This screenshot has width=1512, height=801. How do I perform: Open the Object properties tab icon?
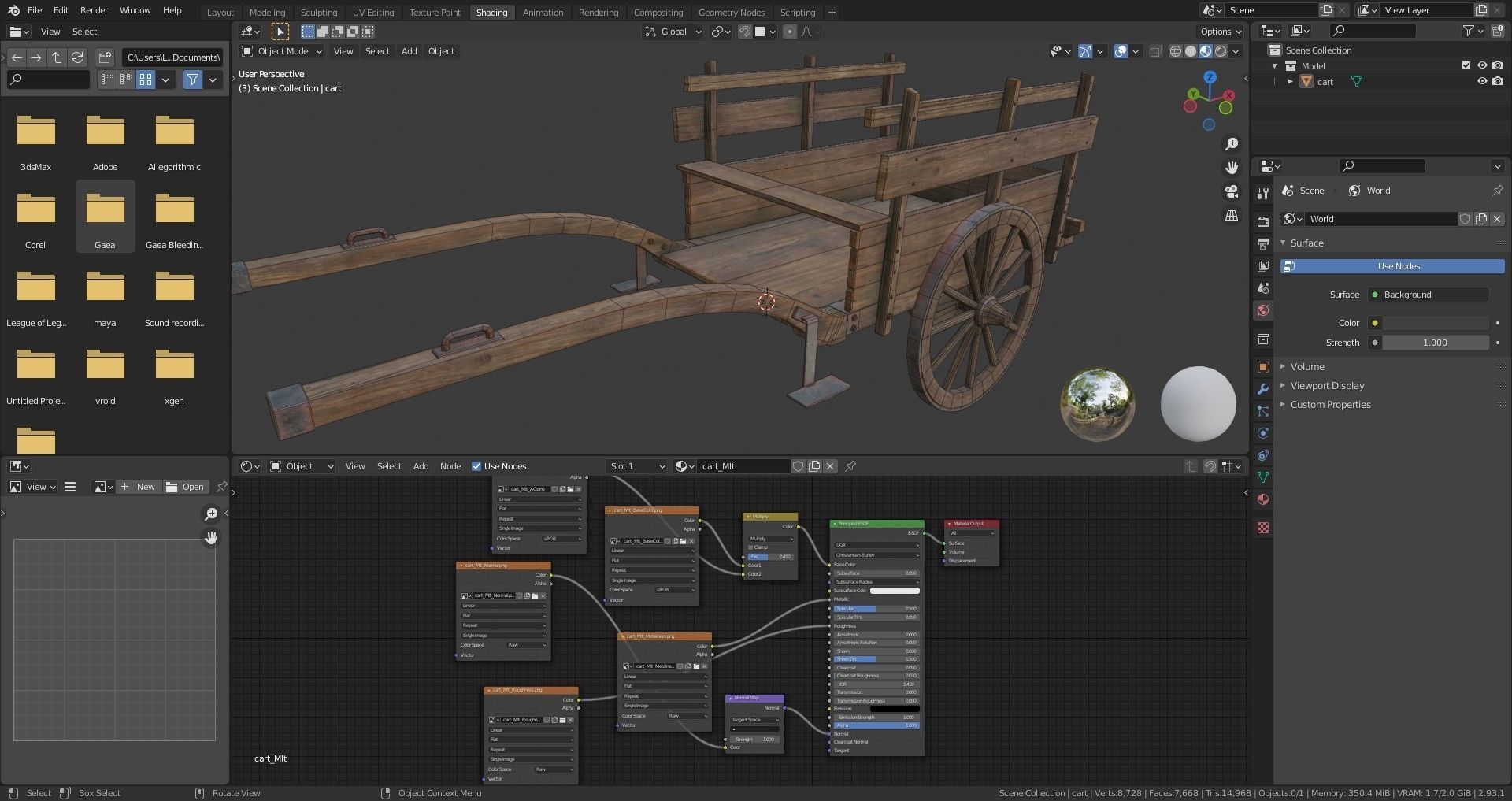(x=1263, y=367)
